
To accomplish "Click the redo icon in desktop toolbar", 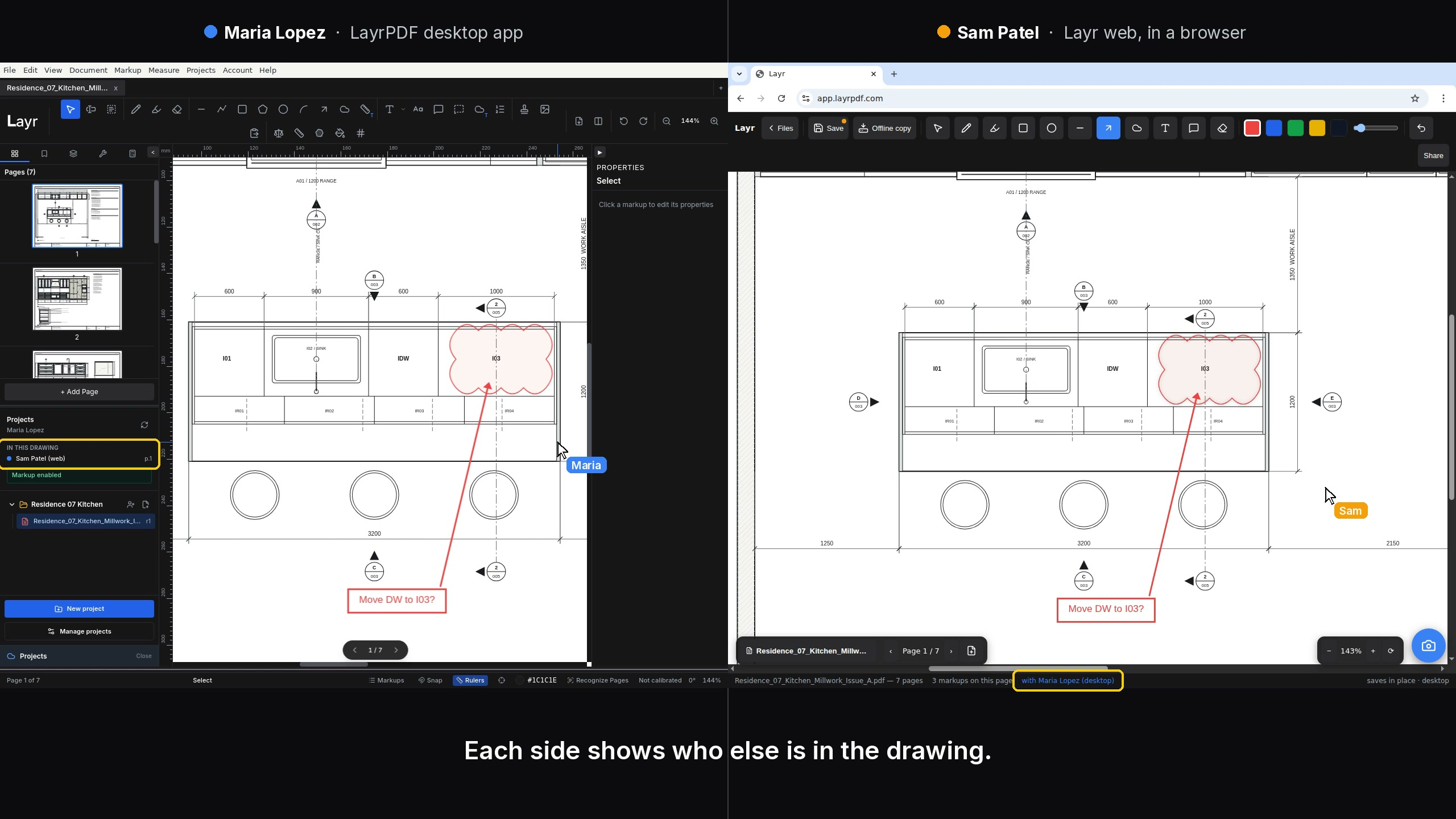I will coord(643,121).
